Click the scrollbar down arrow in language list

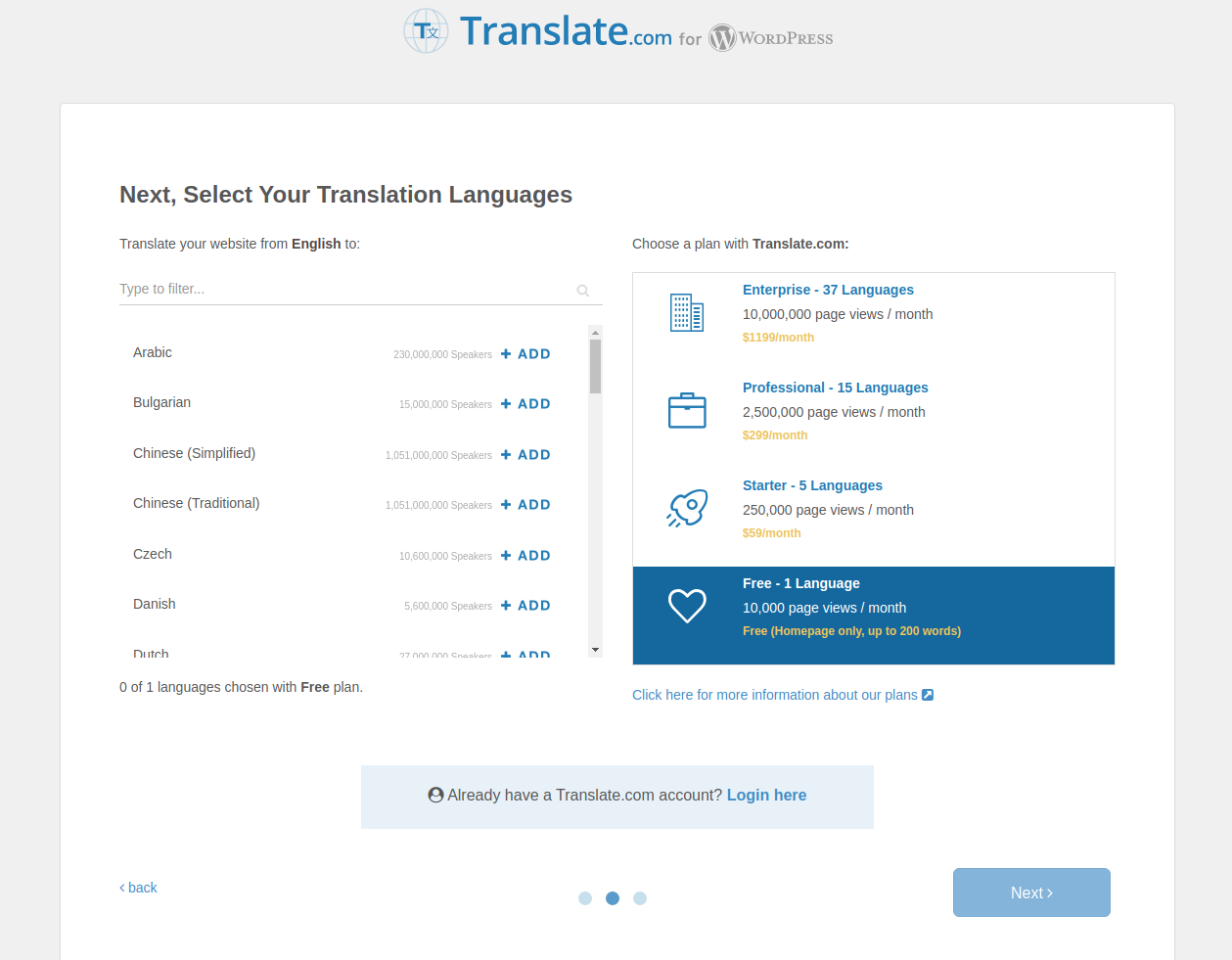[x=595, y=650]
